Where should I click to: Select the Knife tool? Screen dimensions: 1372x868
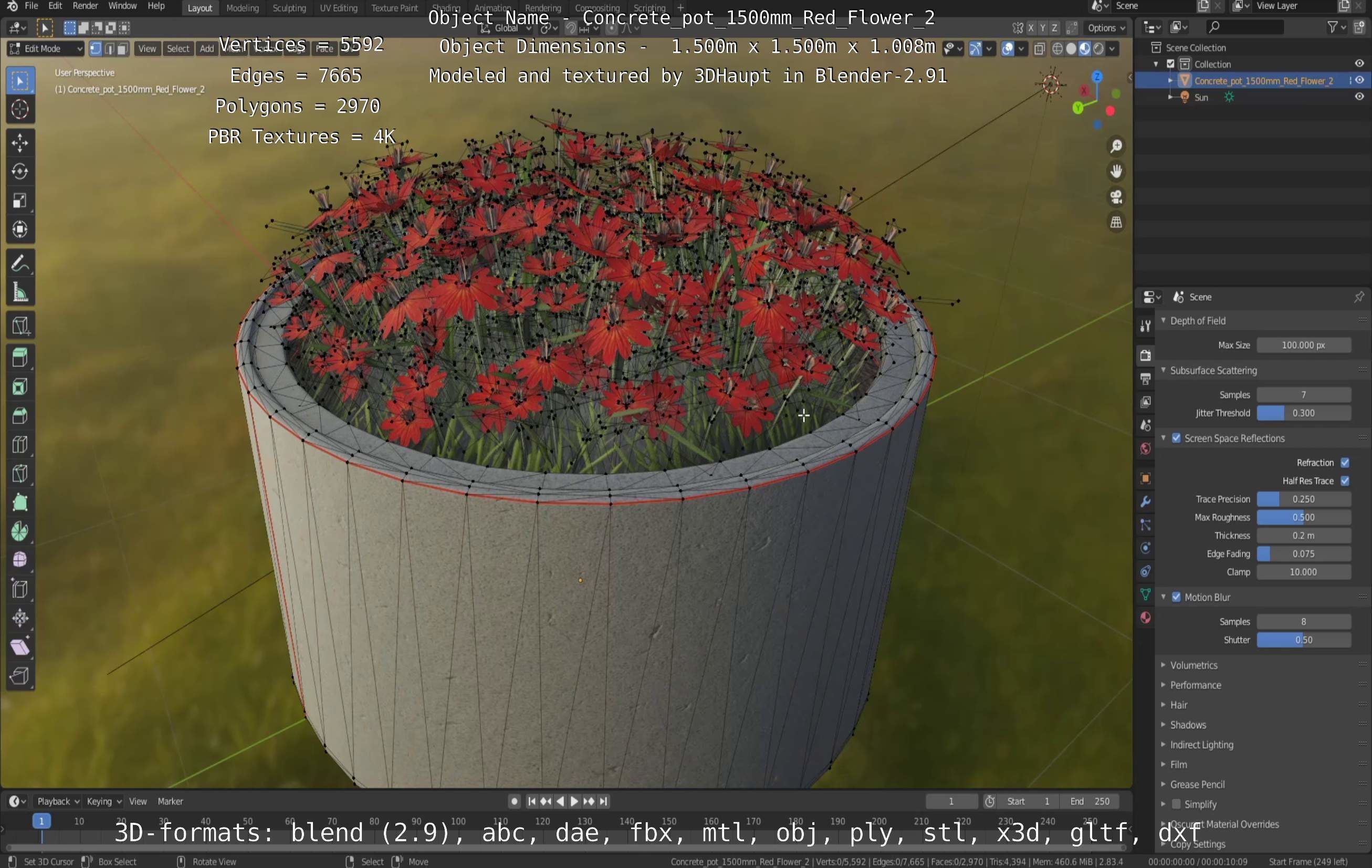tap(20, 474)
